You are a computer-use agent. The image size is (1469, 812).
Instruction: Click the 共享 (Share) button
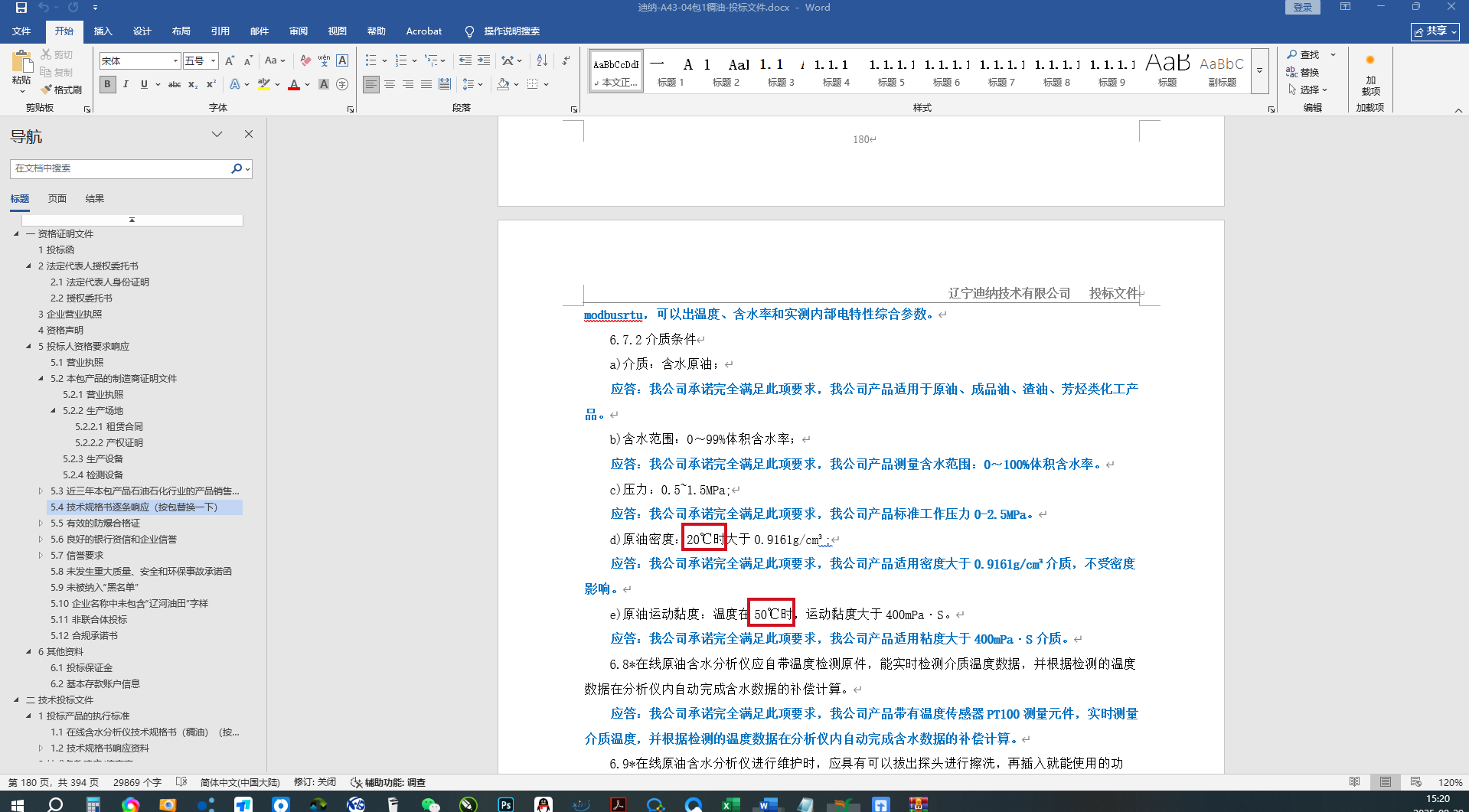click(x=1435, y=31)
